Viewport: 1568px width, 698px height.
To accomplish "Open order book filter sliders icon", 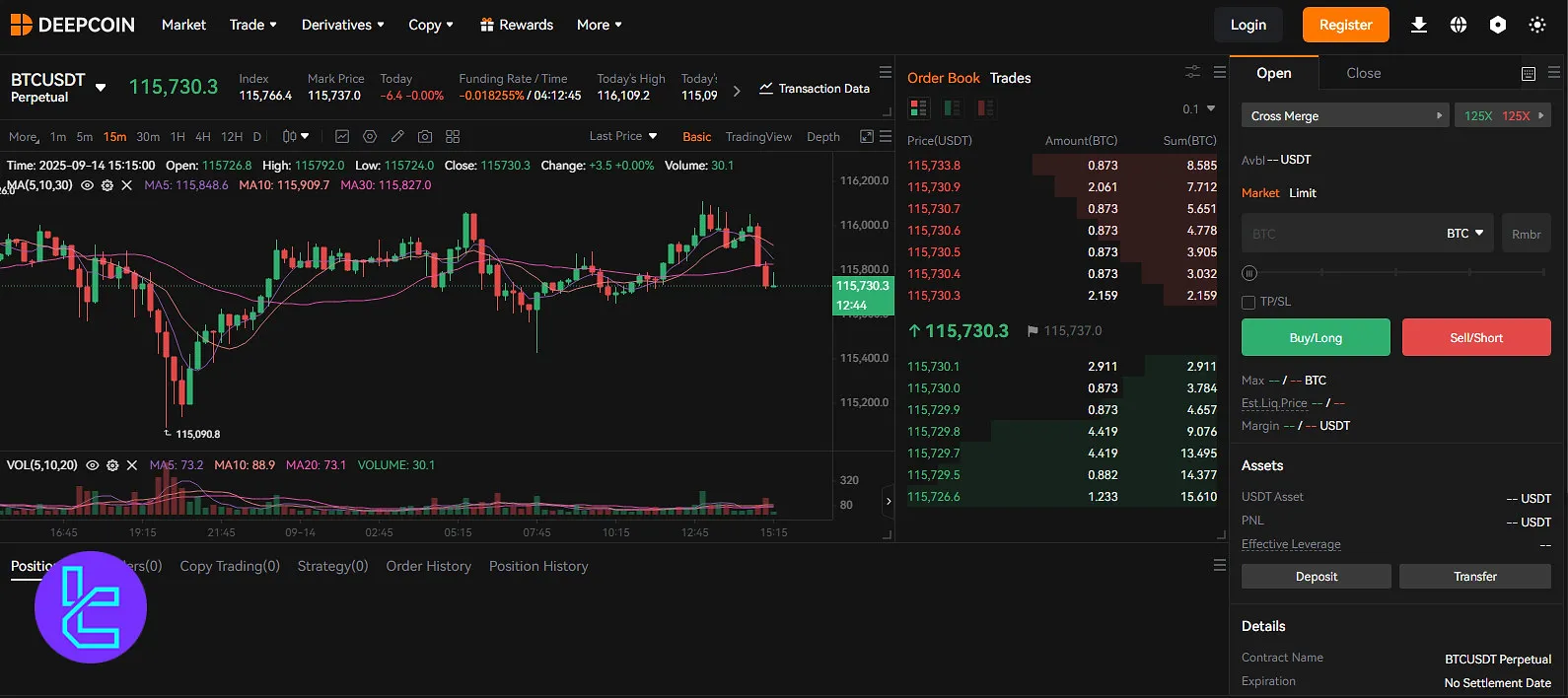I will 1193,72.
